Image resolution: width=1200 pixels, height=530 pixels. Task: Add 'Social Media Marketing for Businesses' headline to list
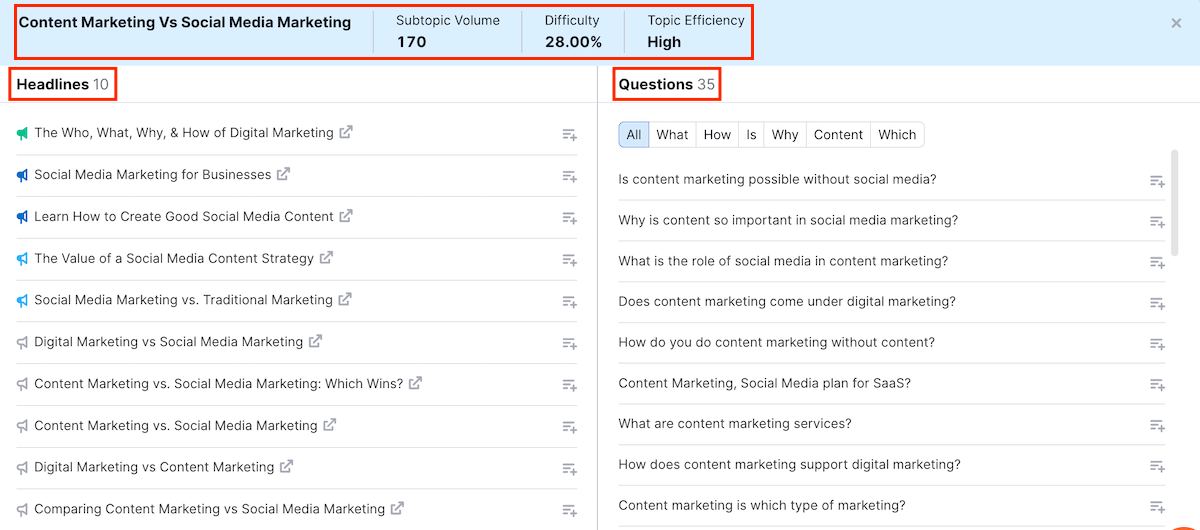click(569, 176)
